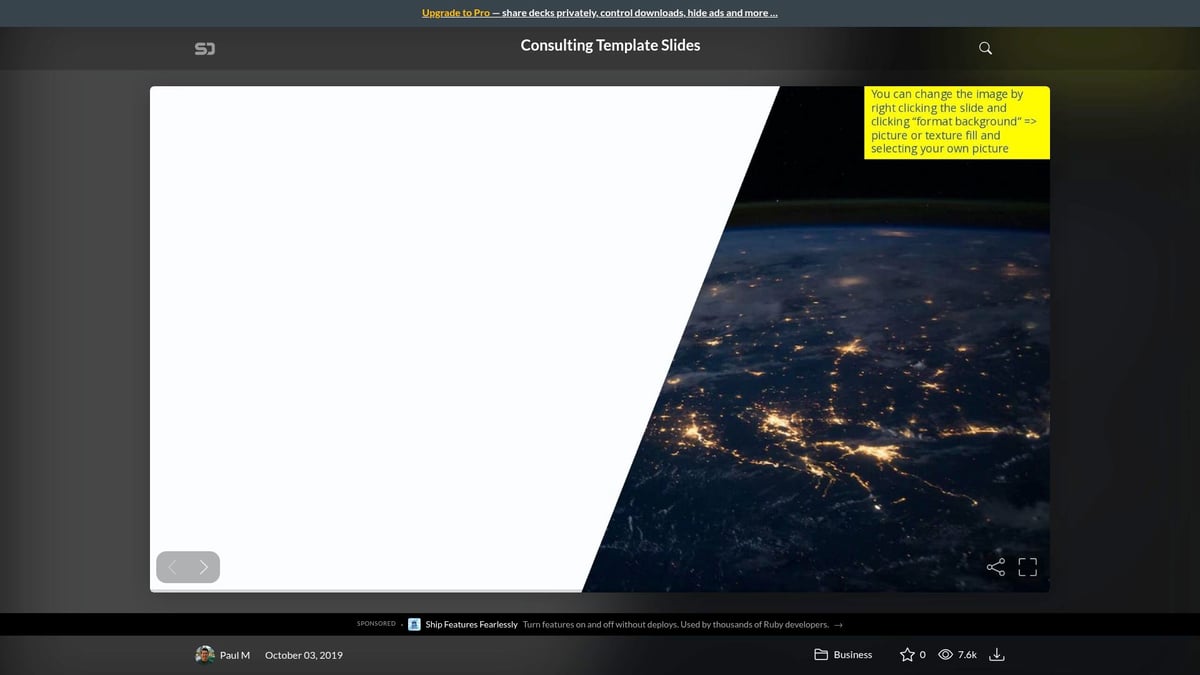
Task: Click the yellow instruction note on the slide
Action: click(956, 121)
